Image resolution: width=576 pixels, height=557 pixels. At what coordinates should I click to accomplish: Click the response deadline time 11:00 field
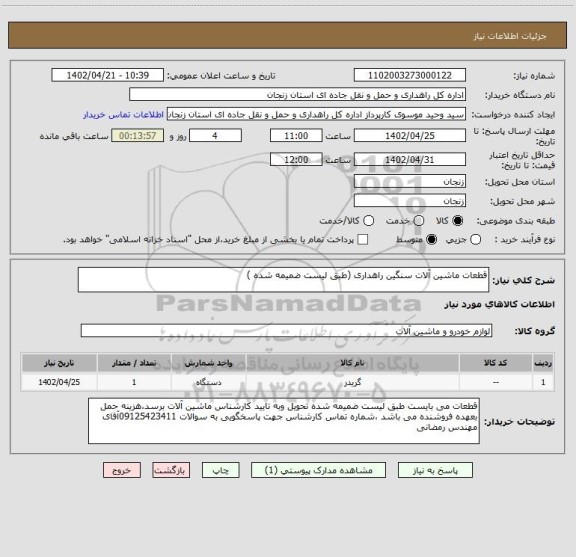(296, 136)
